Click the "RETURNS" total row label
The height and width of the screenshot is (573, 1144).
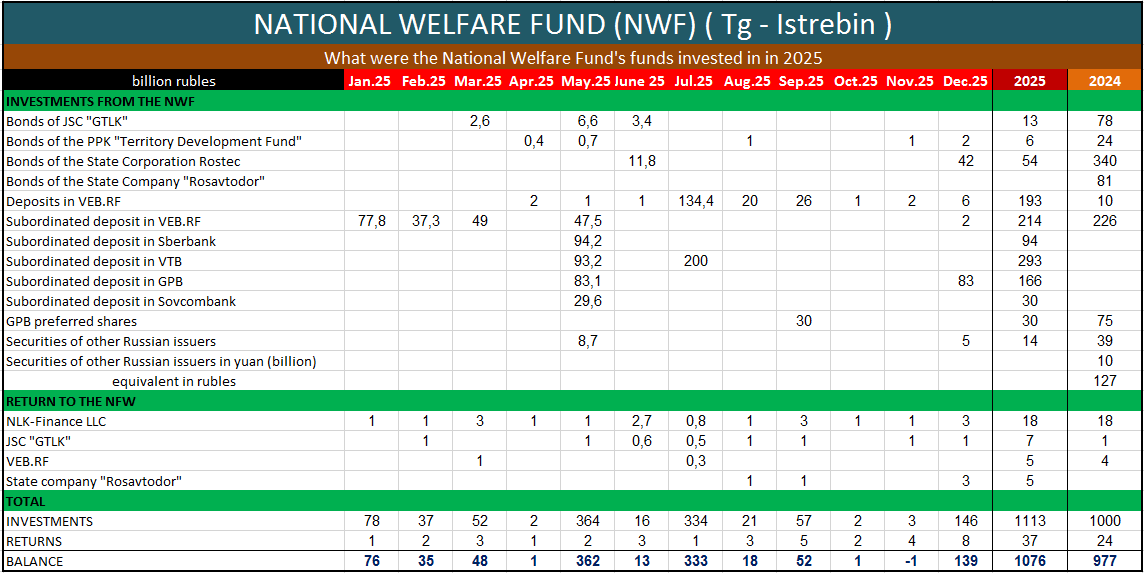(34, 541)
